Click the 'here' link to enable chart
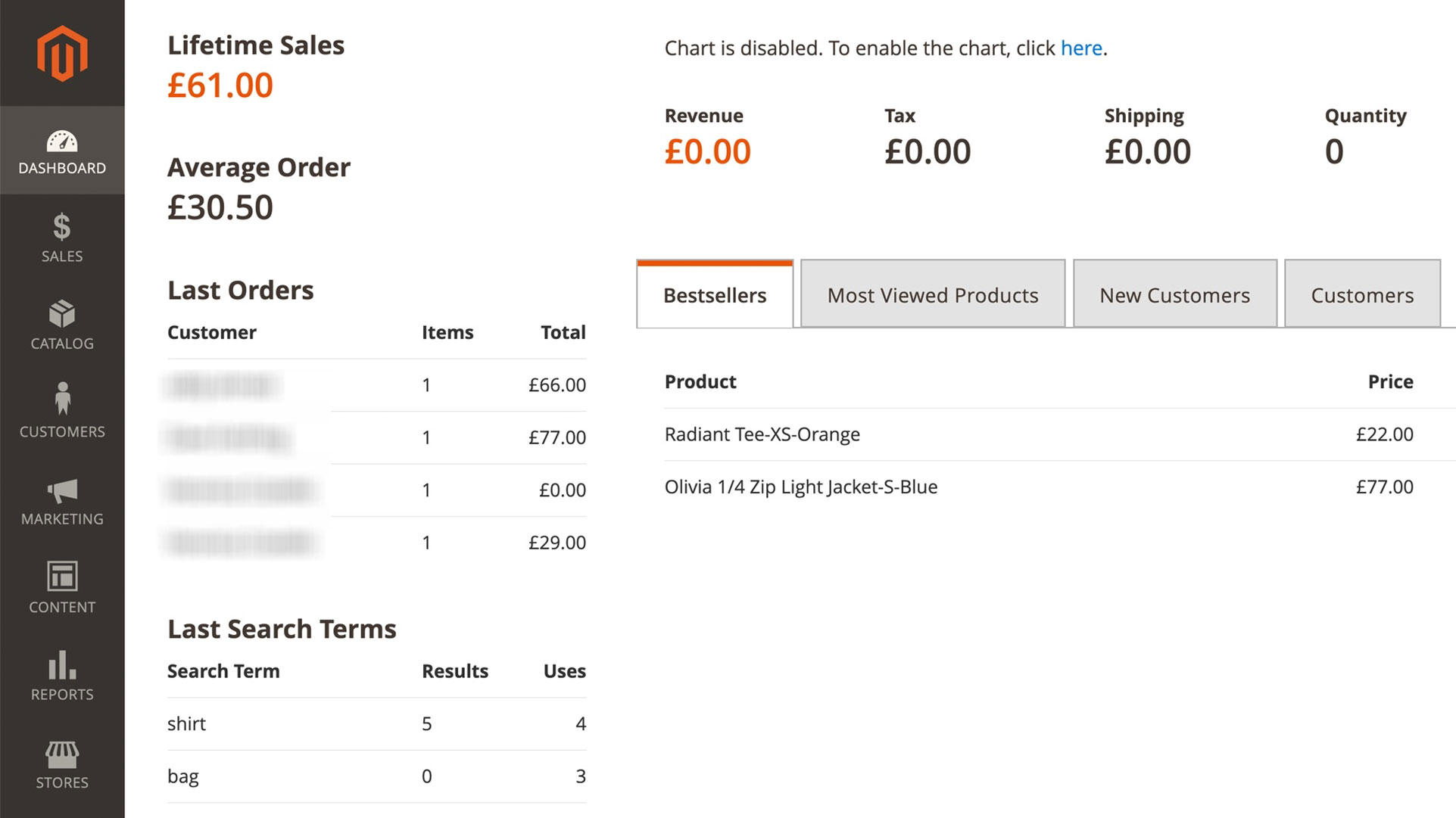1456x818 pixels. coord(1080,48)
